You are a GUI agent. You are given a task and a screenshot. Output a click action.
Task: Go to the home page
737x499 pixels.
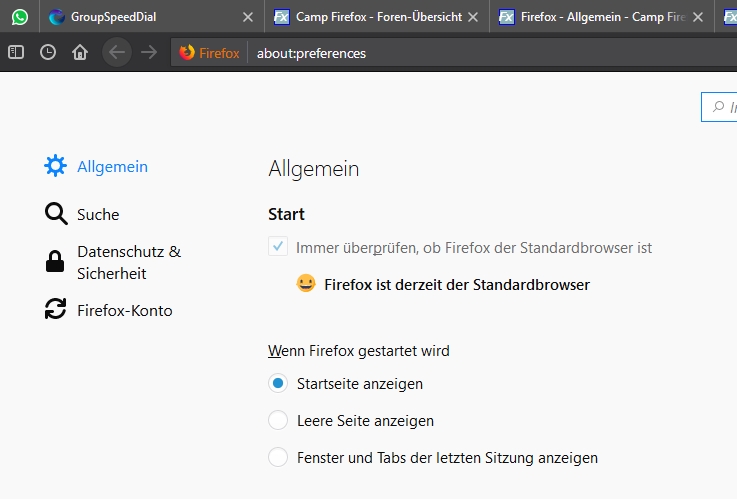[80, 53]
